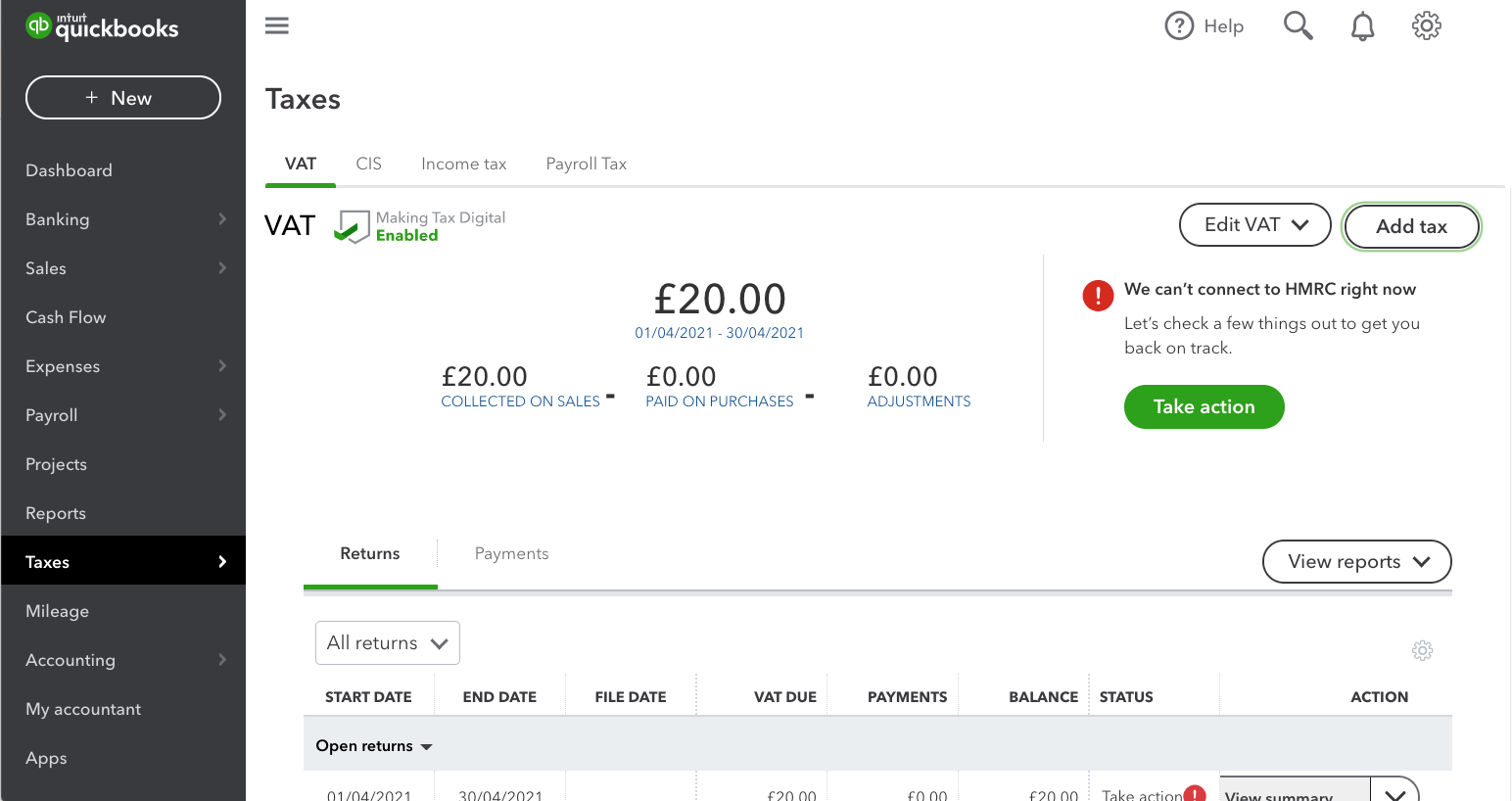Image resolution: width=1512 pixels, height=801 pixels.
Task: Switch to the Income tax tab
Action: (463, 165)
